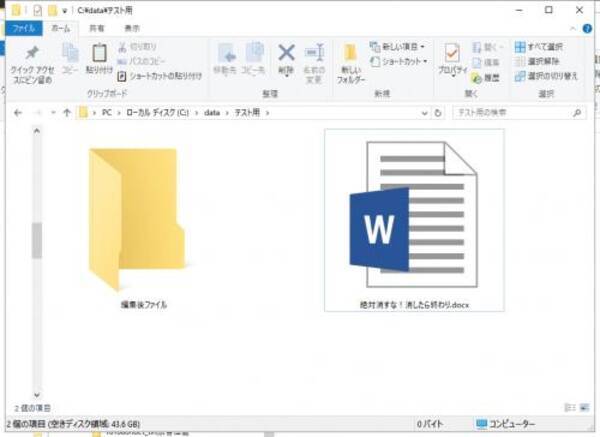The height and width of the screenshot is (437, 600).
Task: Open Quick Access Toolbar customize dropdown
Action: (65, 11)
